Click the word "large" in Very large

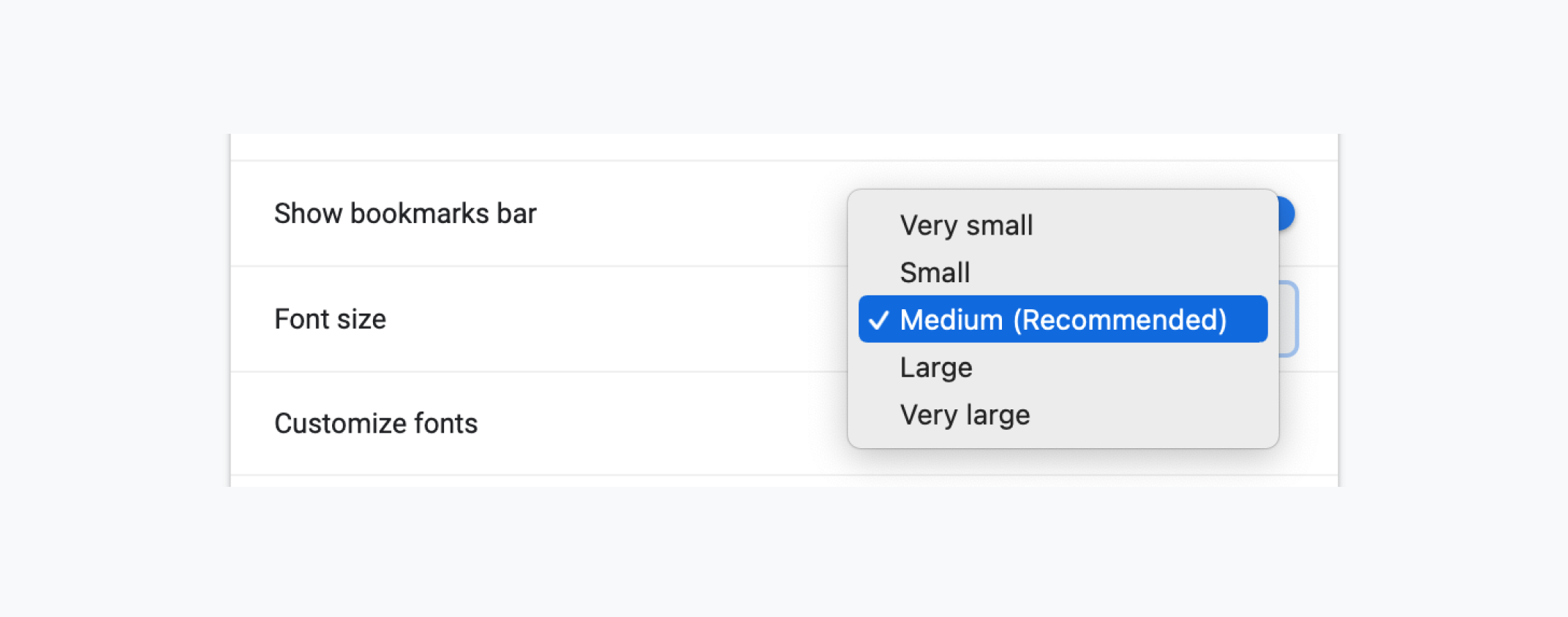[x=998, y=415]
